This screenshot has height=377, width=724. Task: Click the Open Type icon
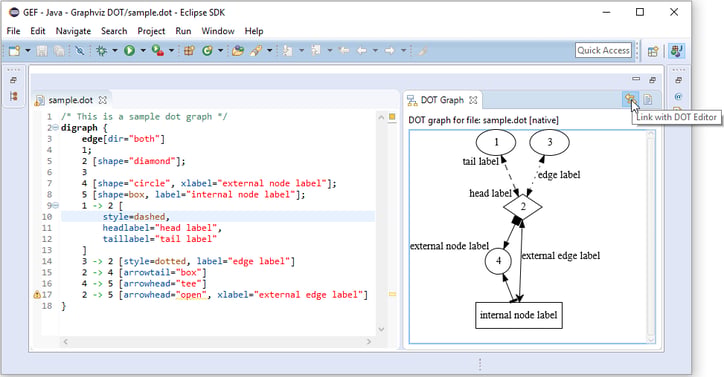[x=238, y=50]
